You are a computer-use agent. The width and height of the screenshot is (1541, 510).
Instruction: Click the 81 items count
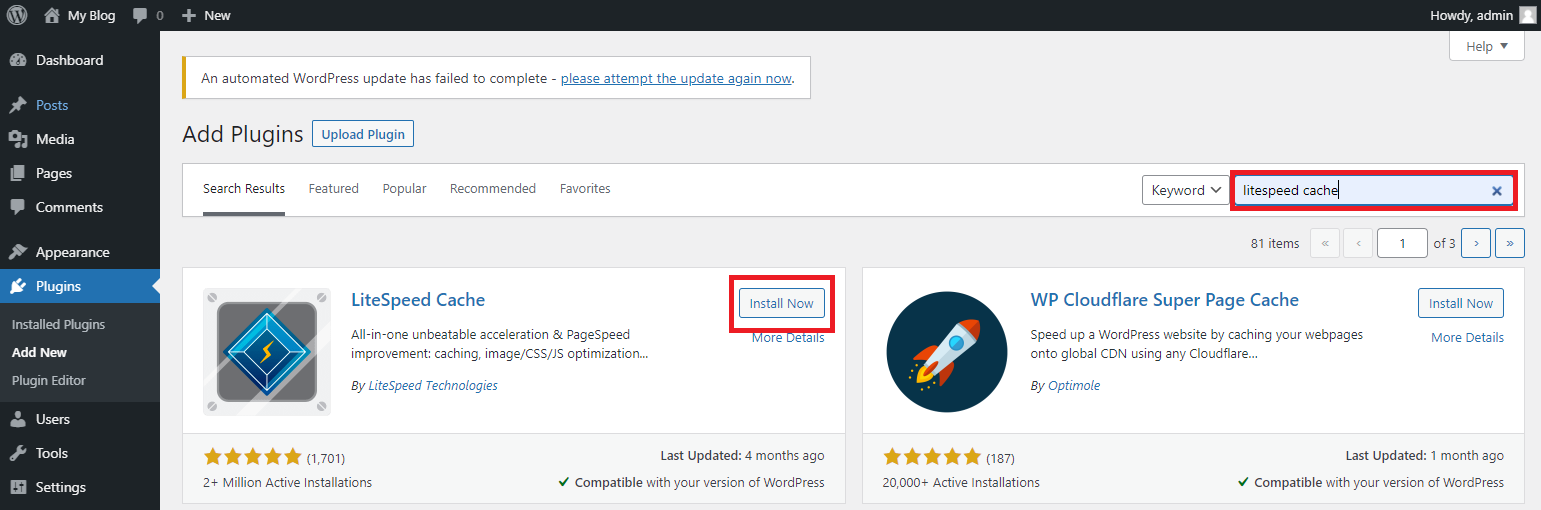pos(1275,243)
